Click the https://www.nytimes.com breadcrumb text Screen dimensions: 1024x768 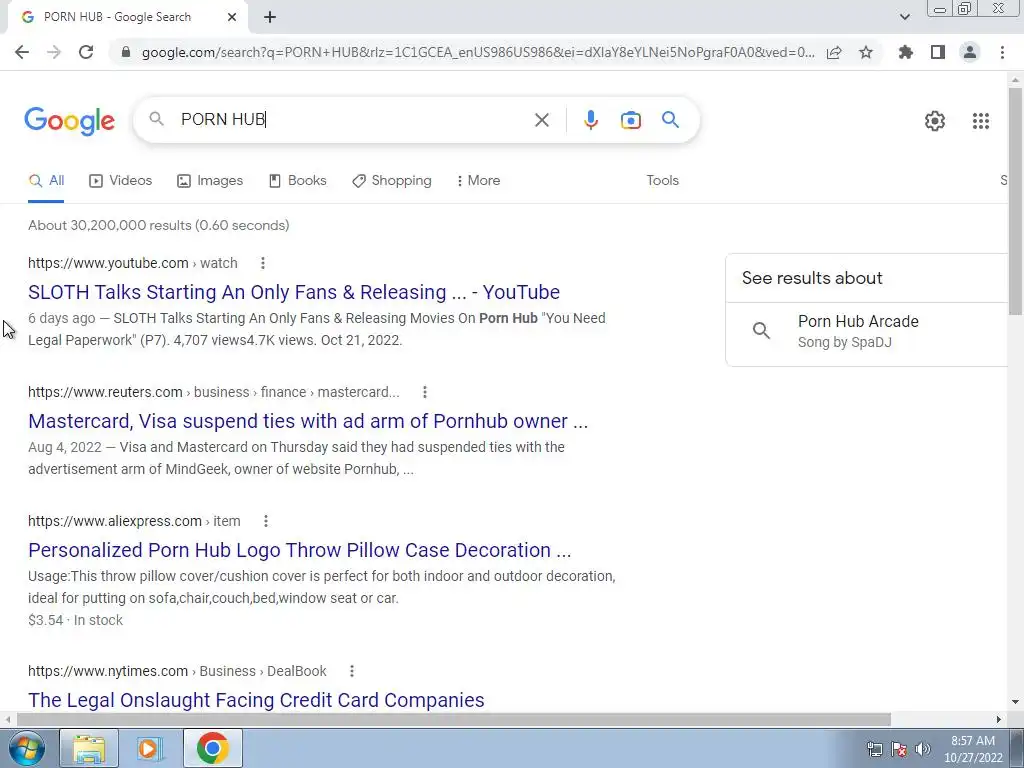point(108,671)
